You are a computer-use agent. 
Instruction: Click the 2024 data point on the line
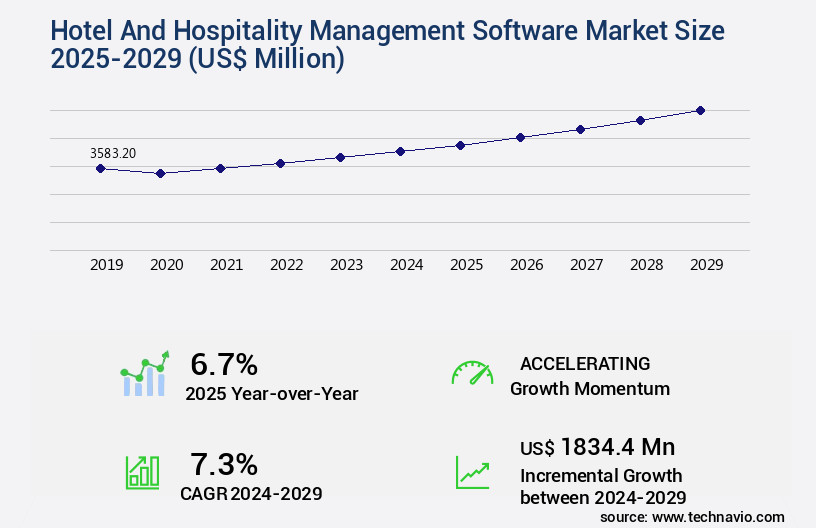(x=400, y=151)
